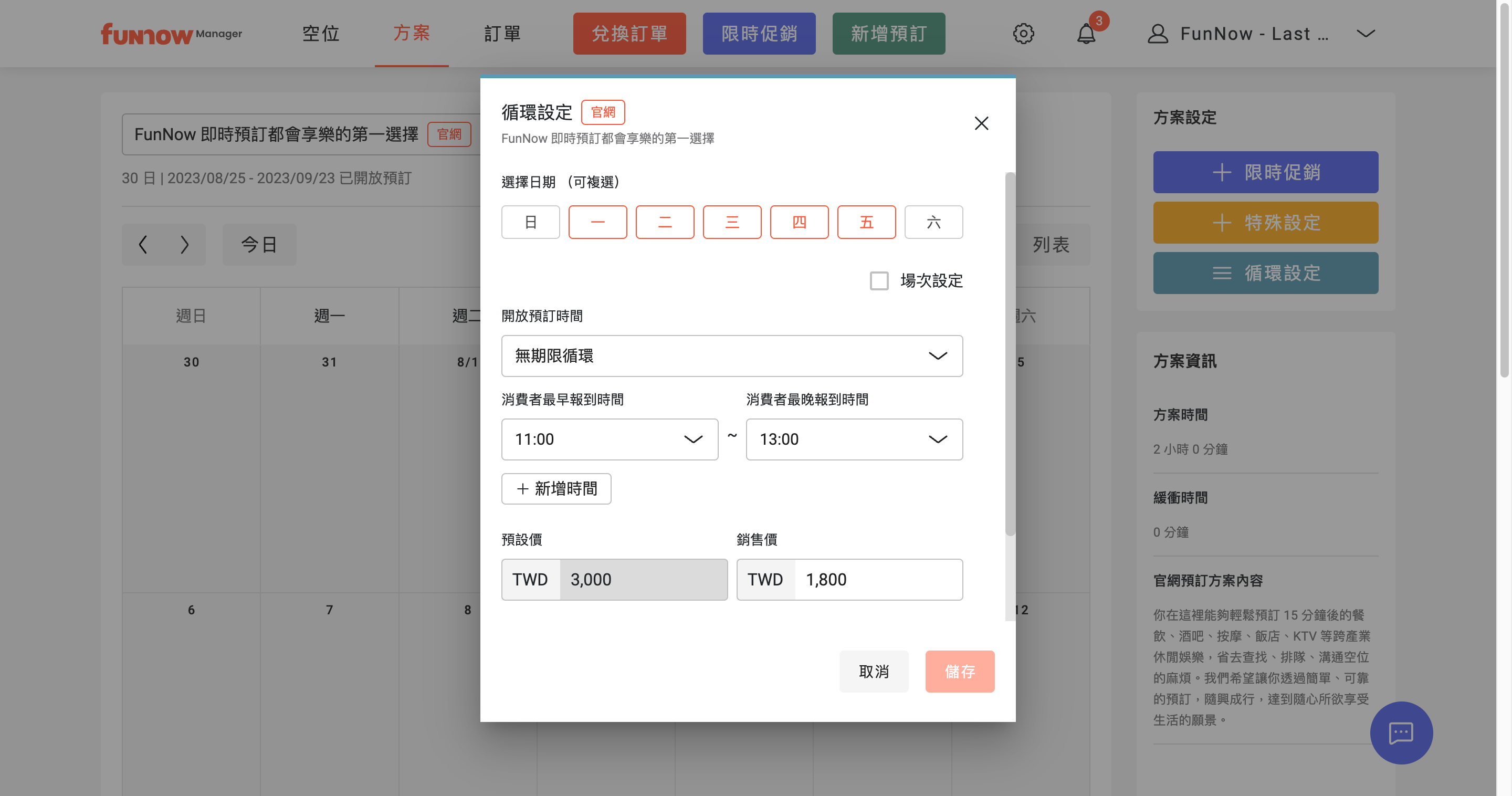Enable the 場次設定 checkbox

point(879,280)
